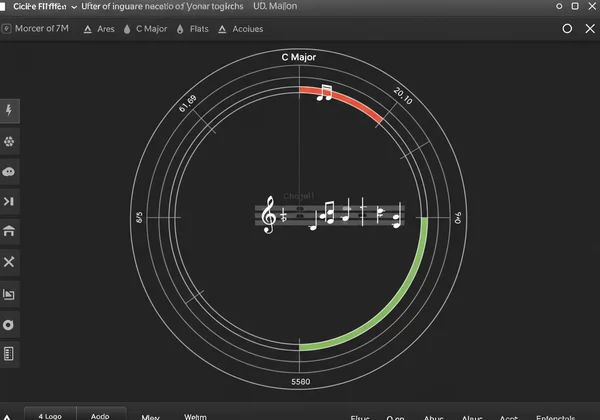Click the 61,69 label on the circle
The image size is (600, 420).
[188, 103]
